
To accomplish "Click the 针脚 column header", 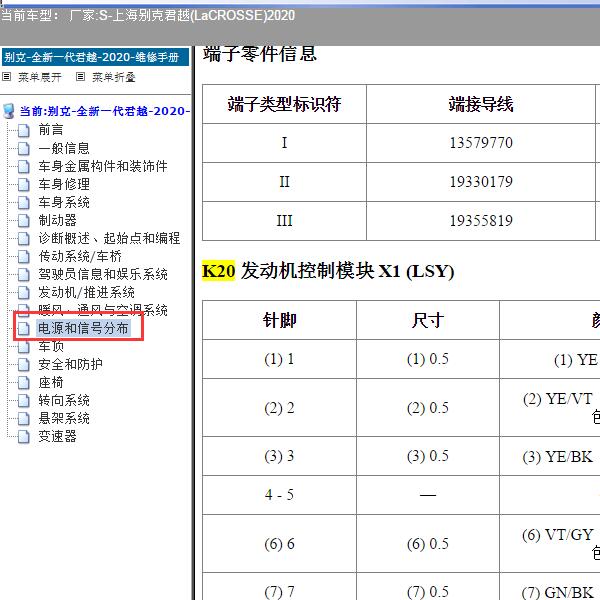I will (279, 320).
